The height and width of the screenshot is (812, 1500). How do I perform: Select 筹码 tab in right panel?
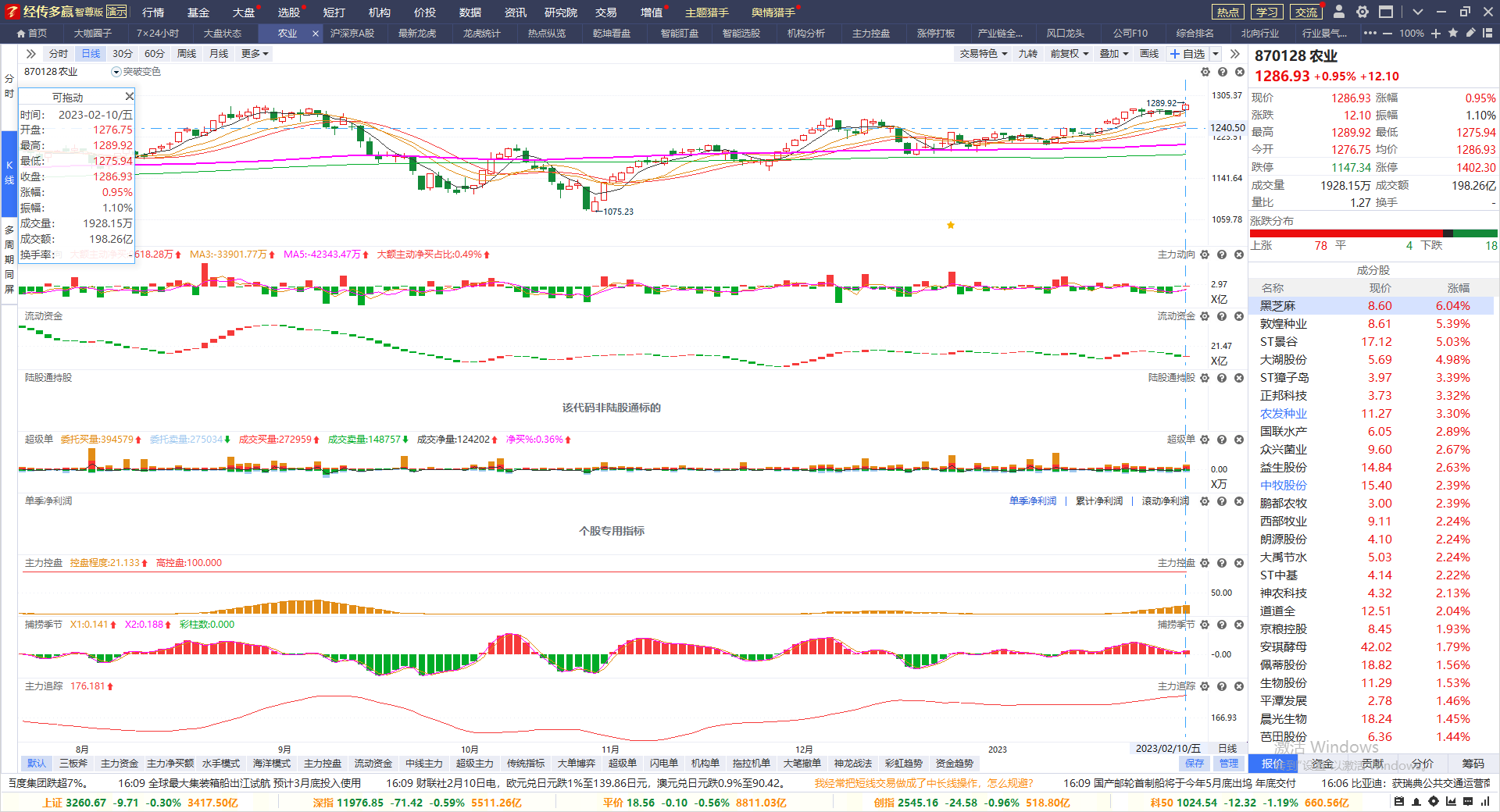(1473, 764)
